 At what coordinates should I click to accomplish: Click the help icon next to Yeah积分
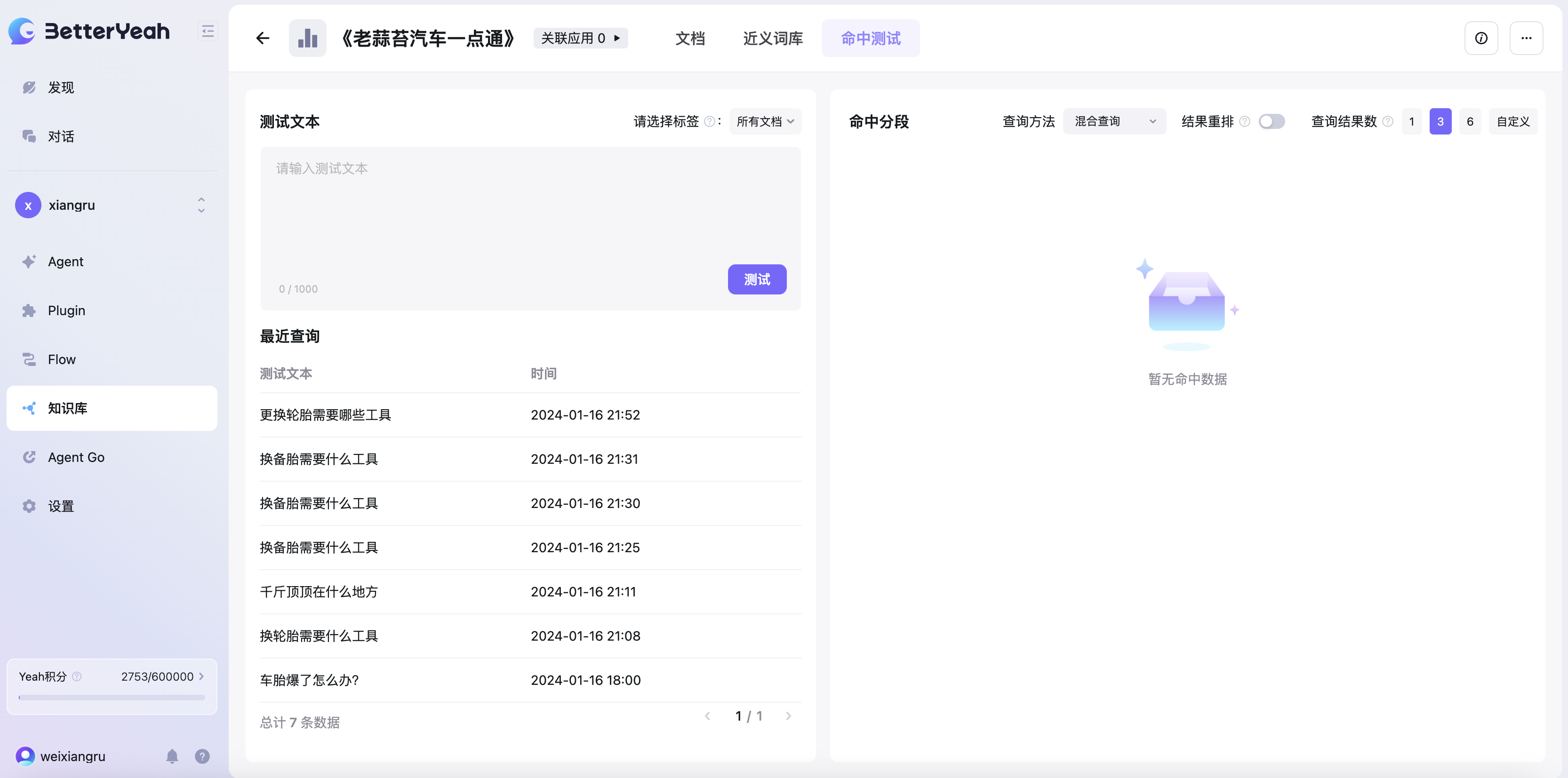point(77,676)
